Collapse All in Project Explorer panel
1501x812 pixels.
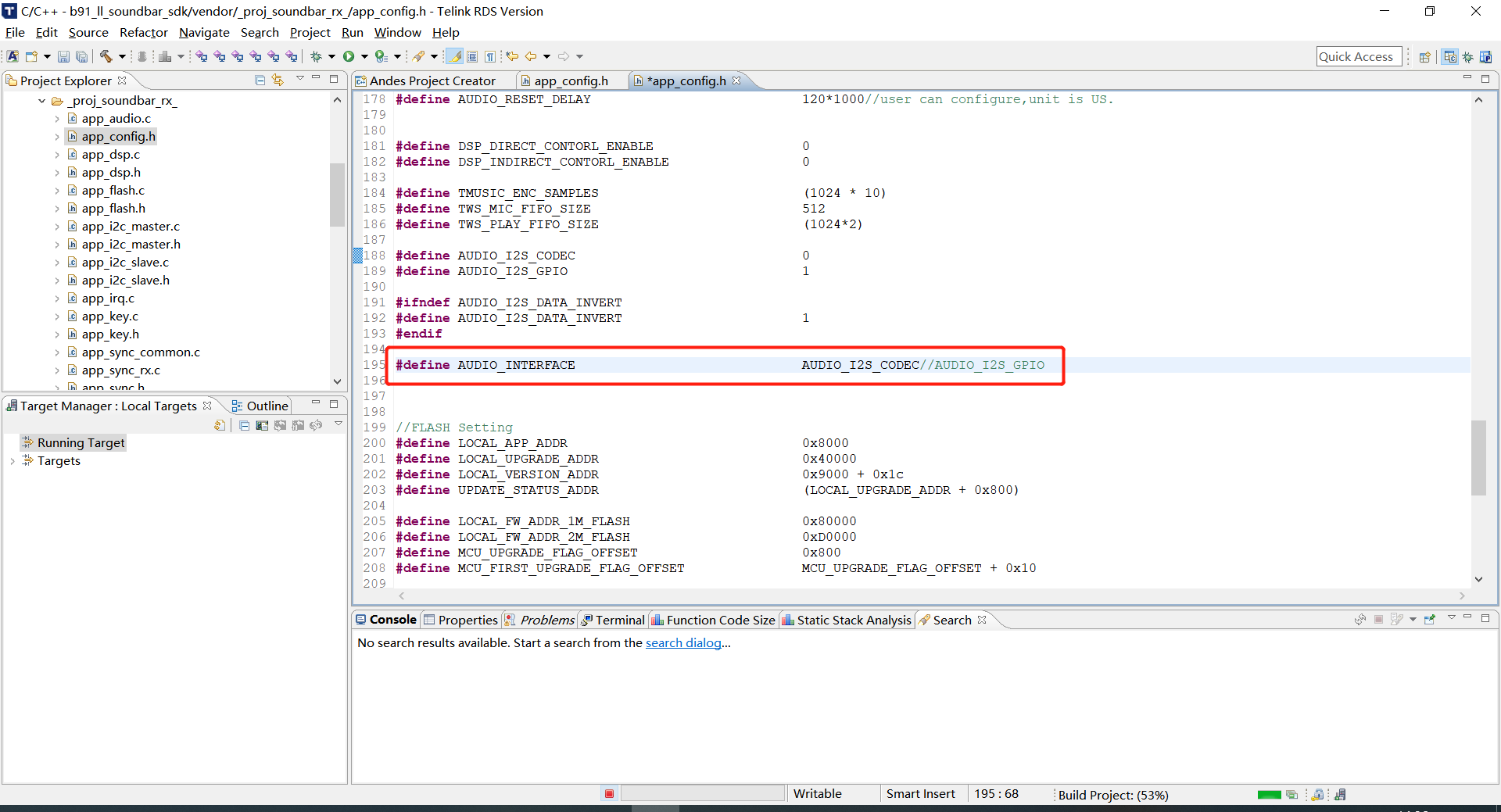coord(259,80)
